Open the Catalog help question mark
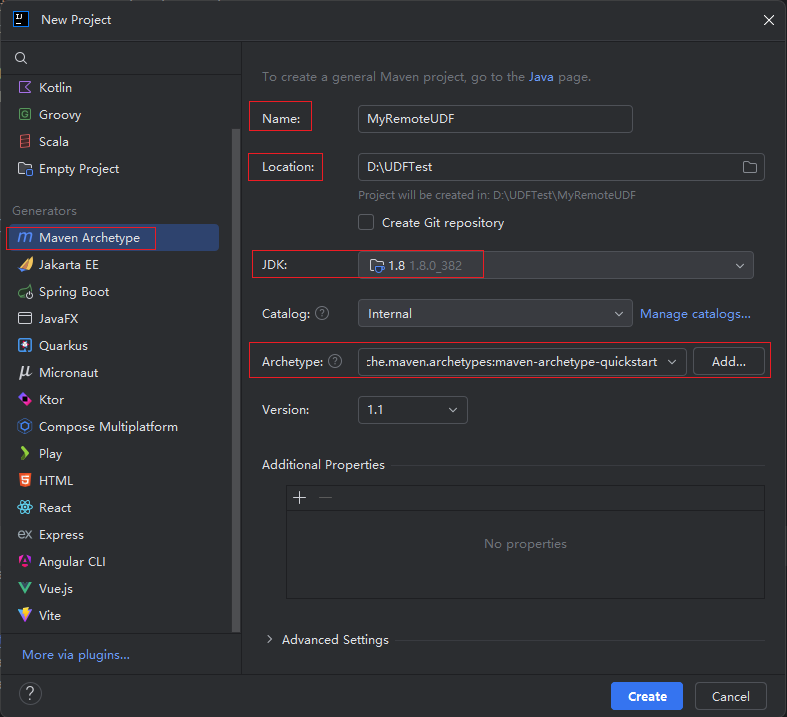The width and height of the screenshot is (787, 717). tap(322, 314)
